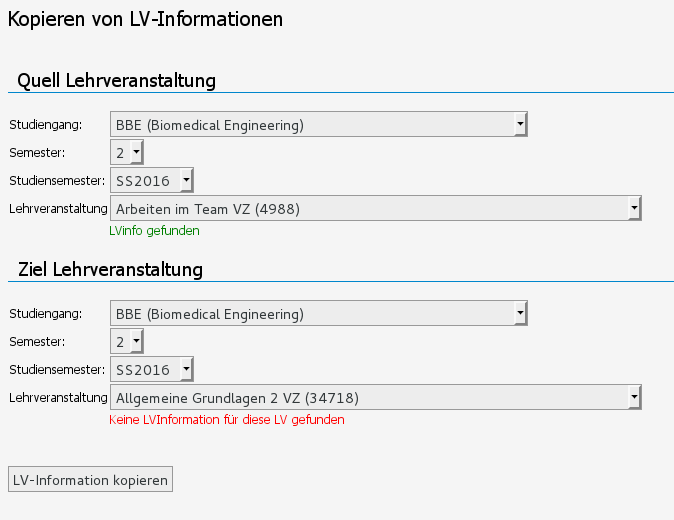
Task: Open the 'Allgemeine Grundlagen 2 VZ (34718)' dropdown
Action: (375, 398)
